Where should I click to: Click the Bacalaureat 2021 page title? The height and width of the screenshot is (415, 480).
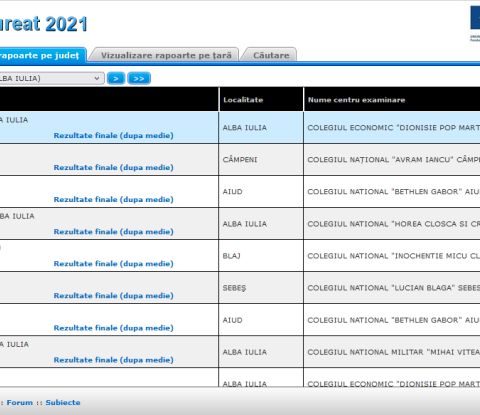click(x=43, y=24)
